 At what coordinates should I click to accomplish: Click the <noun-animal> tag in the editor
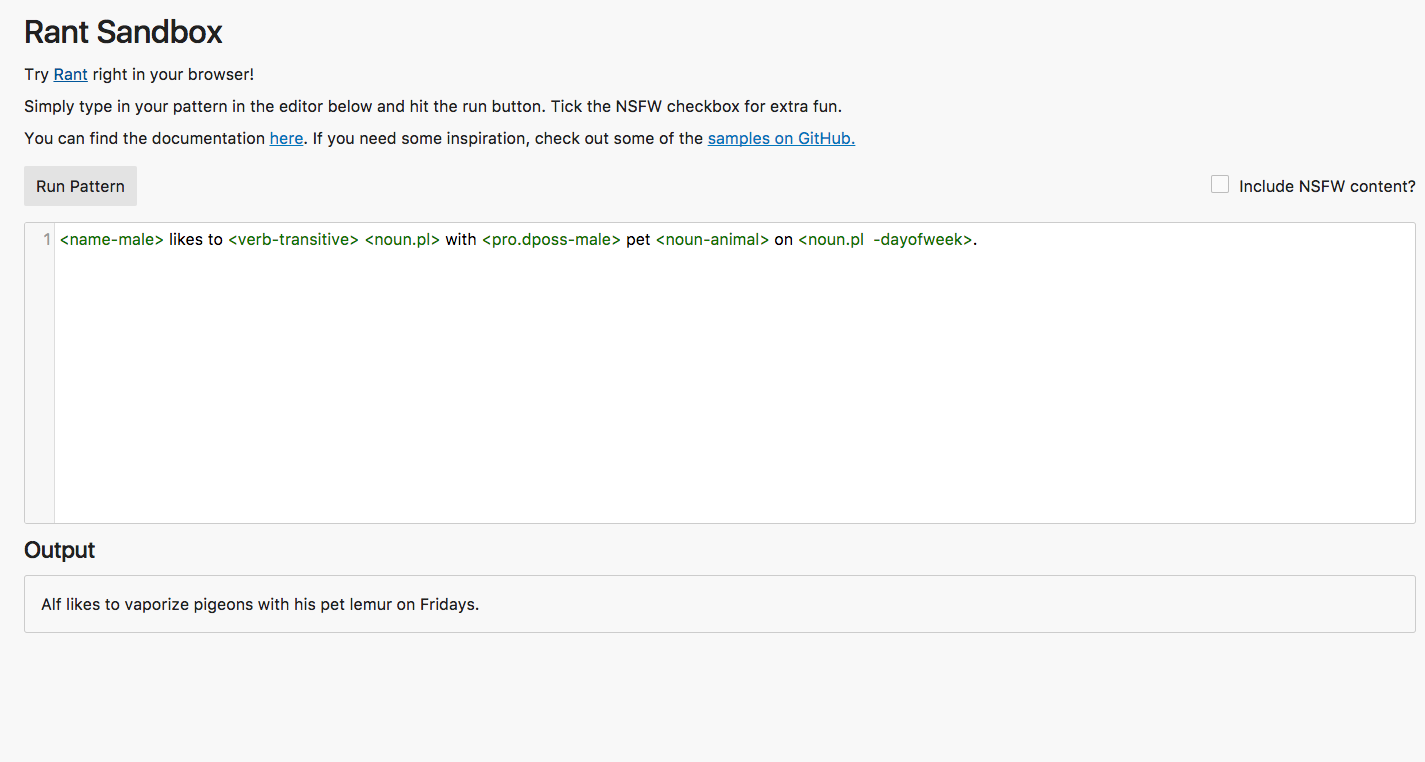point(712,240)
